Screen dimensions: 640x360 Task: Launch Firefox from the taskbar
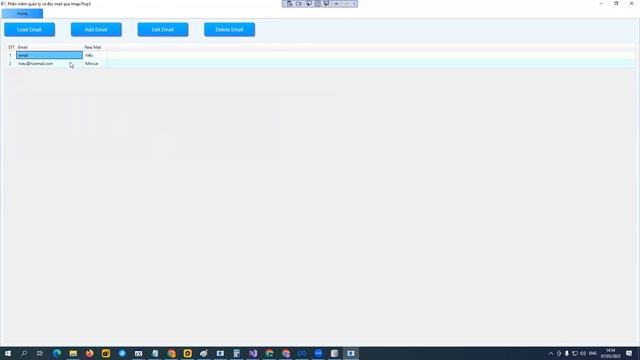(89, 353)
